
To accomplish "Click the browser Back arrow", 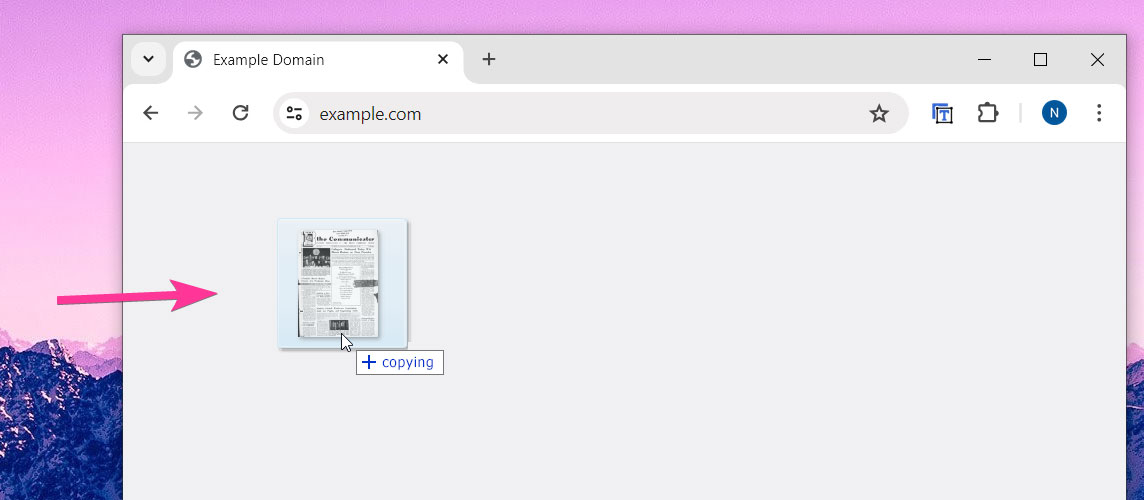I will pos(151,113).
